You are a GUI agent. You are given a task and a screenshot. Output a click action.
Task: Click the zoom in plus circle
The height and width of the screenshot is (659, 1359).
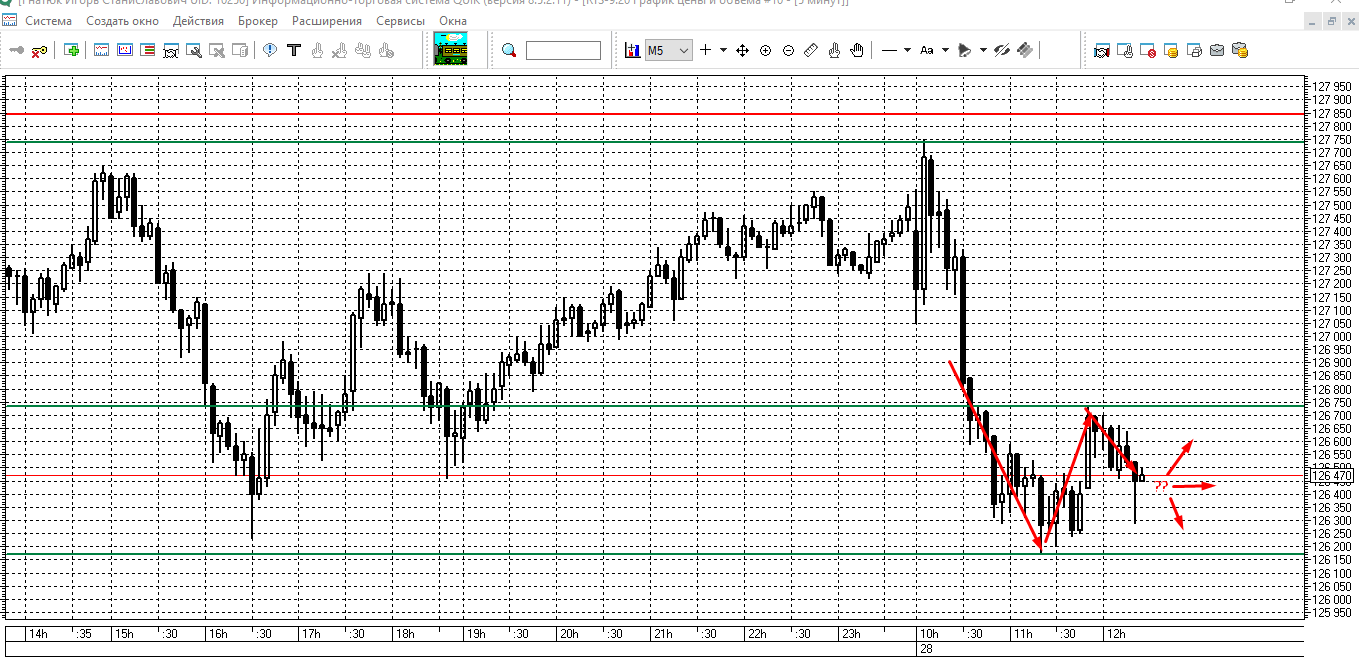765,50
